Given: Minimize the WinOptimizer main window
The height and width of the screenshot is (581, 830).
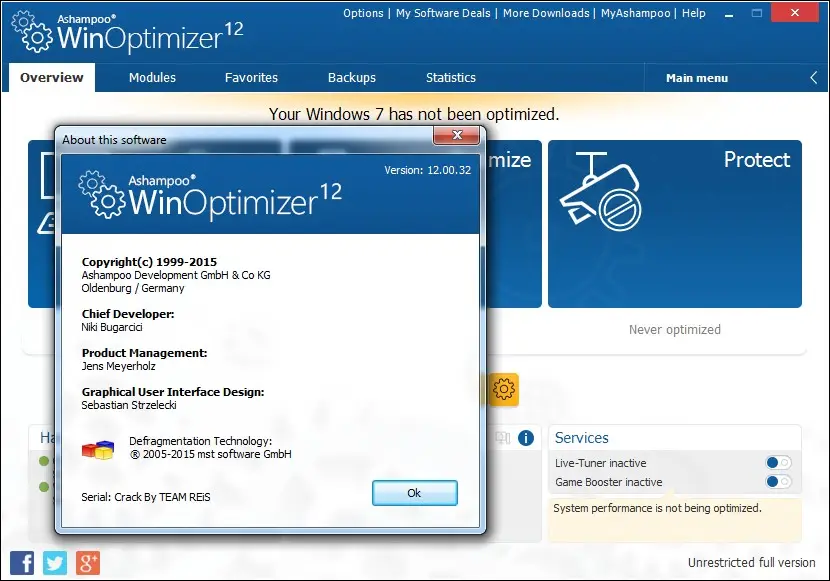Looking at the screenshot, I should point(729,14).
